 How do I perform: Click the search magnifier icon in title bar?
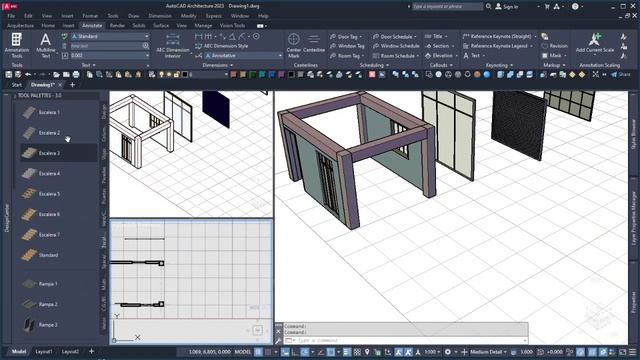coord(488,6)
